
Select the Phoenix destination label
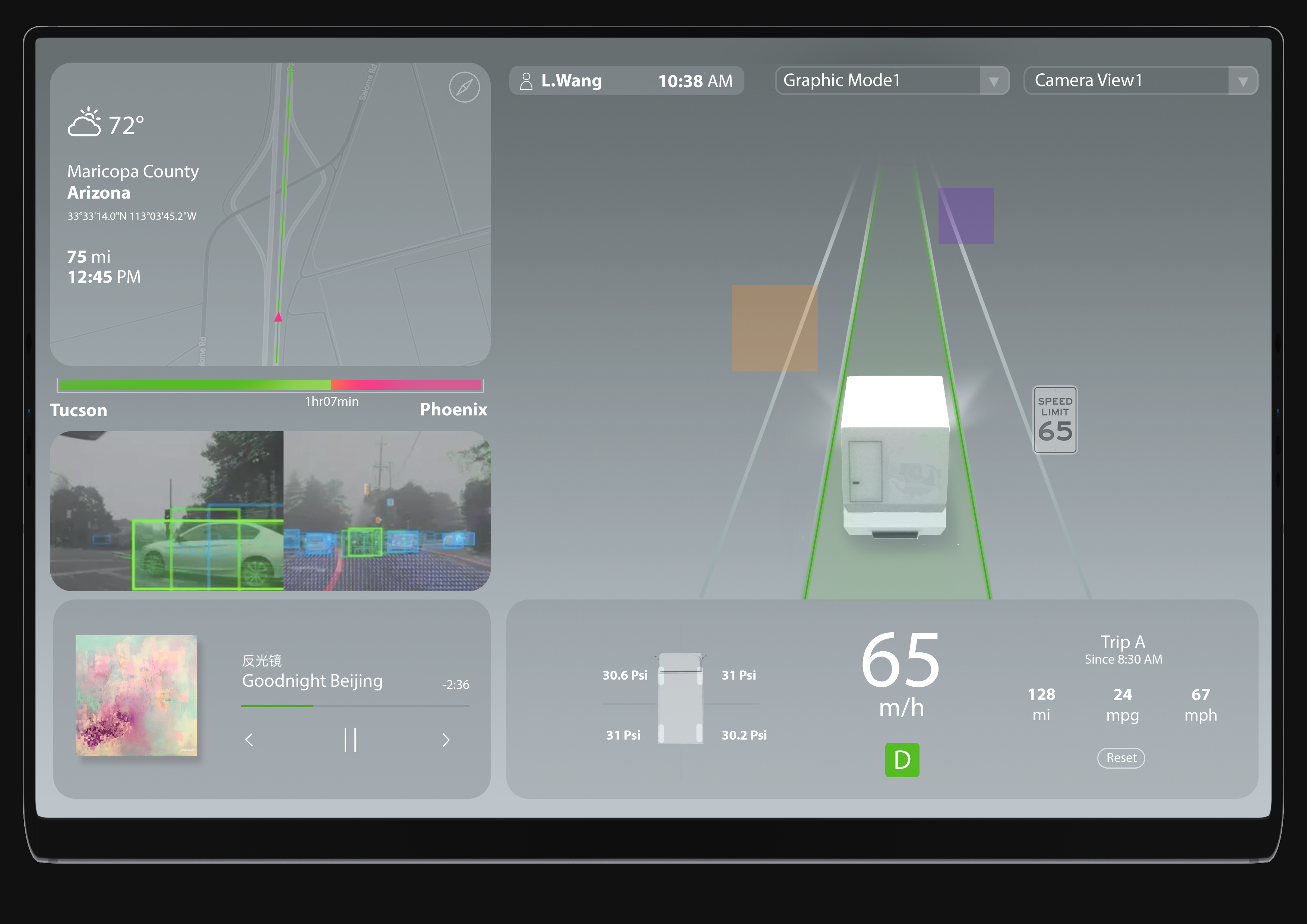click(x=454, y=410)
